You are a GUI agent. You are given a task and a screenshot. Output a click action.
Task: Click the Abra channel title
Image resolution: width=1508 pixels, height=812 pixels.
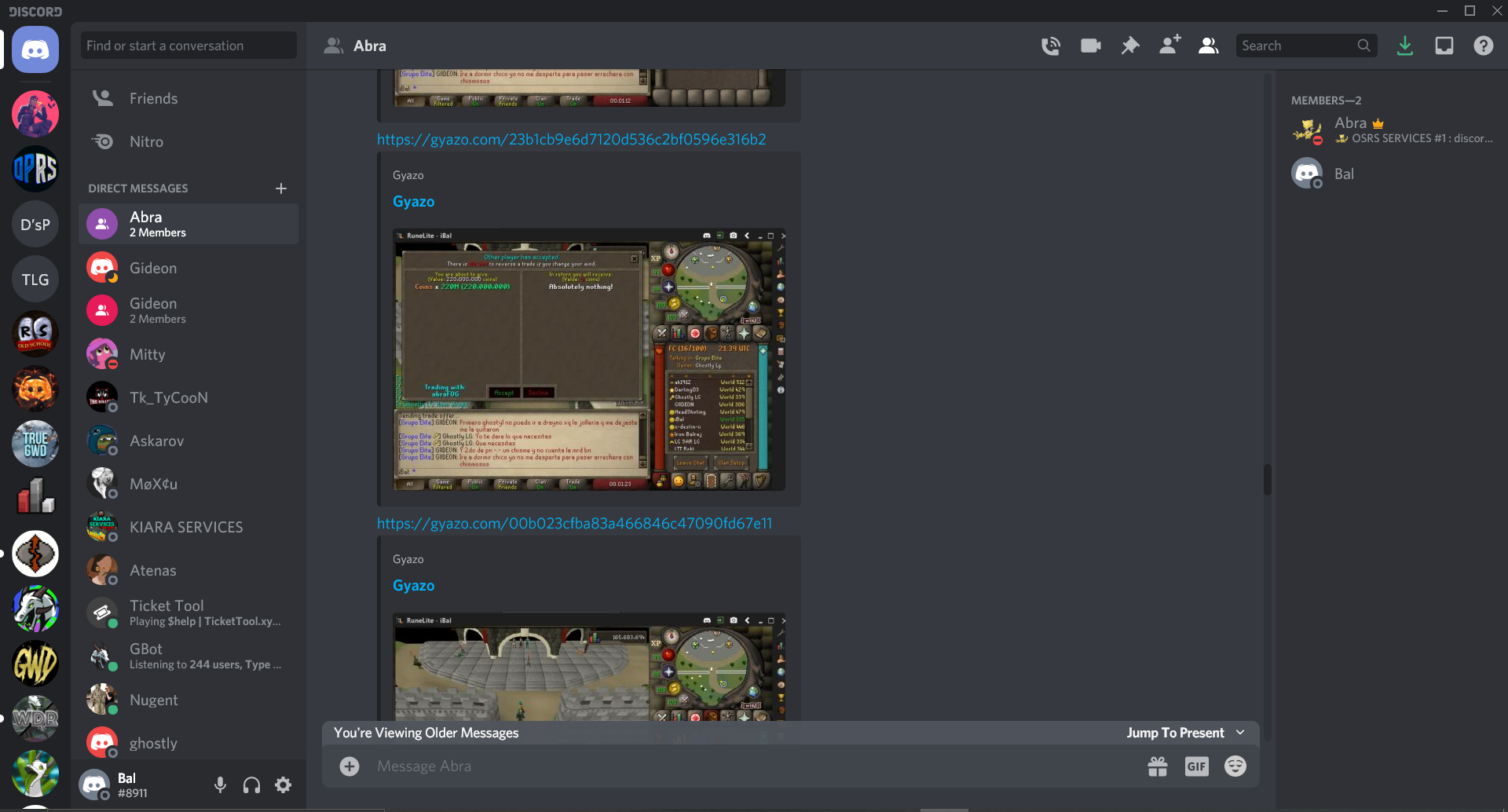coord(369,46)
